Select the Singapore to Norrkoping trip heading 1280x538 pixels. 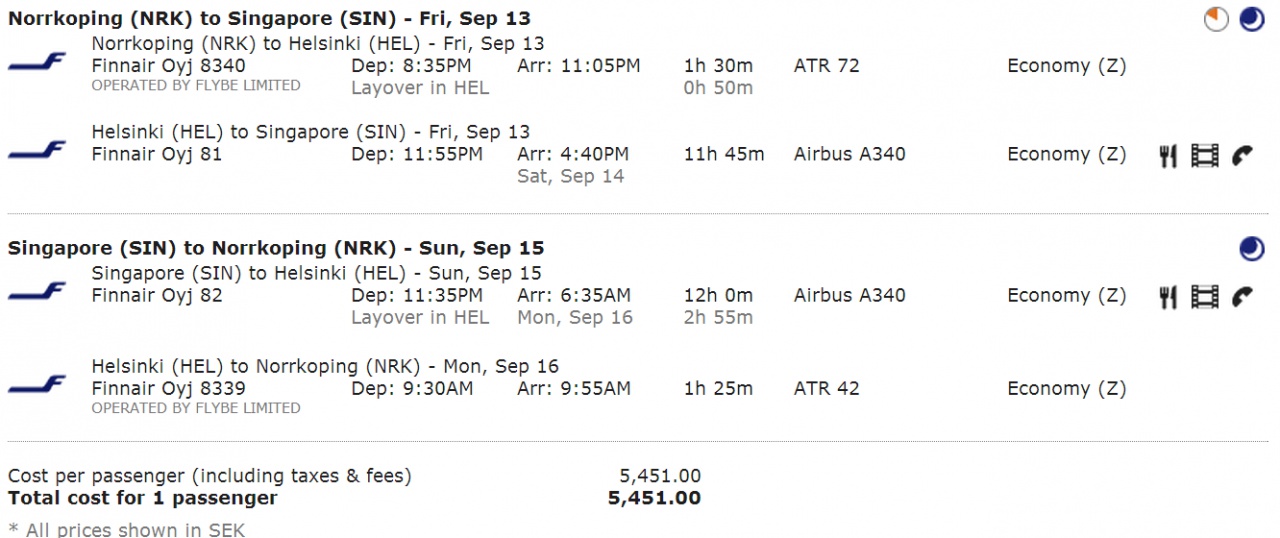click(275, 248)
